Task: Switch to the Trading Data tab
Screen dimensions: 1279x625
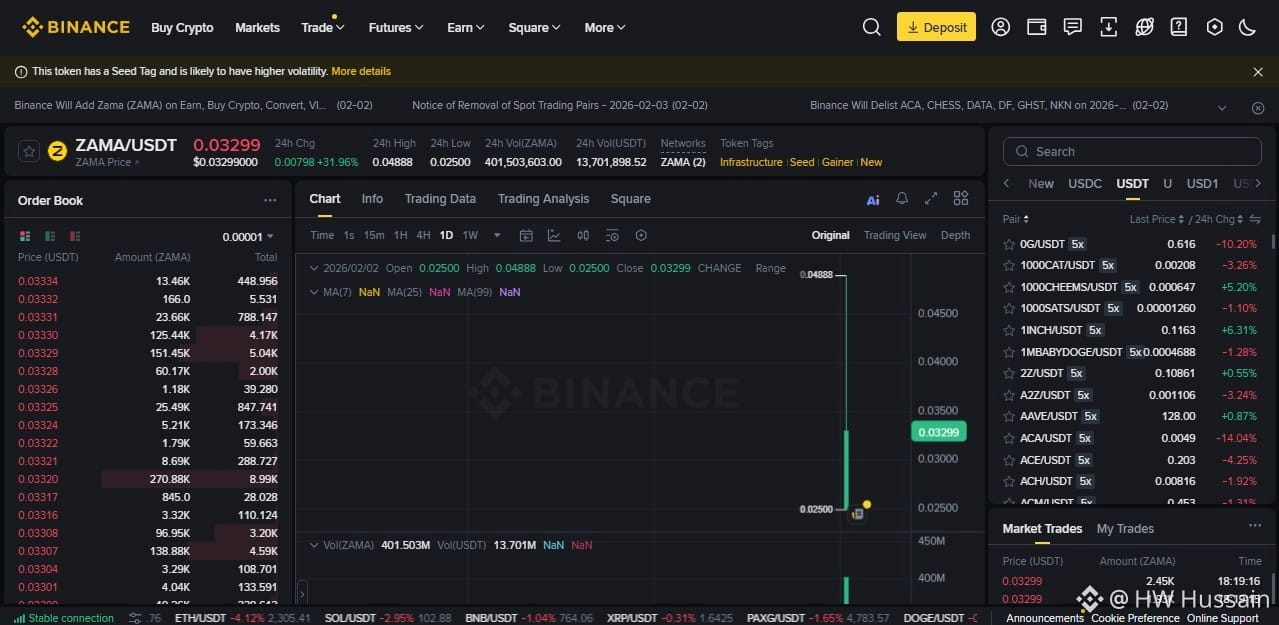Action: [x=440, y=199]
